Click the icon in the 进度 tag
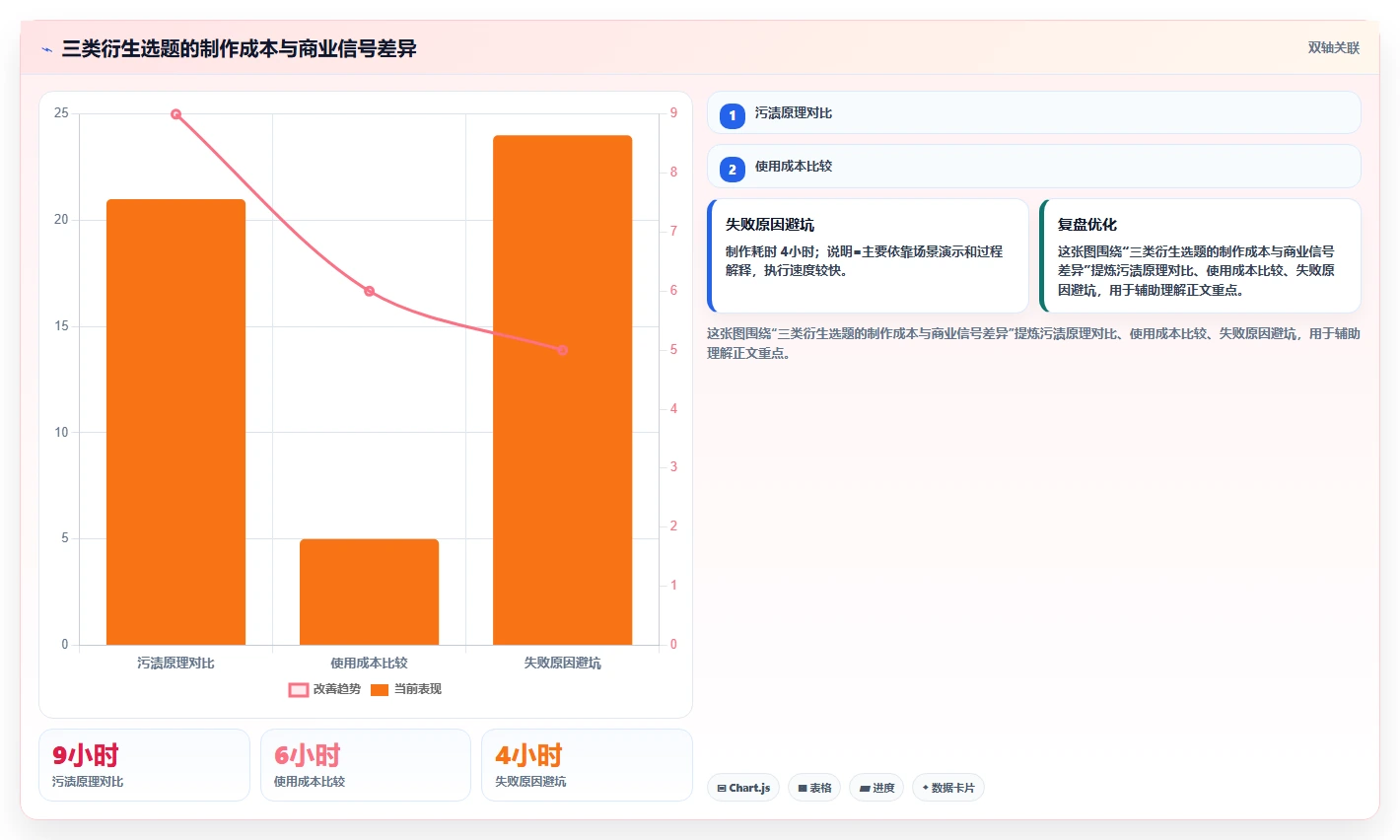Screen dimensions: 1400x840 pyautogui.click(x=865, y=789)
